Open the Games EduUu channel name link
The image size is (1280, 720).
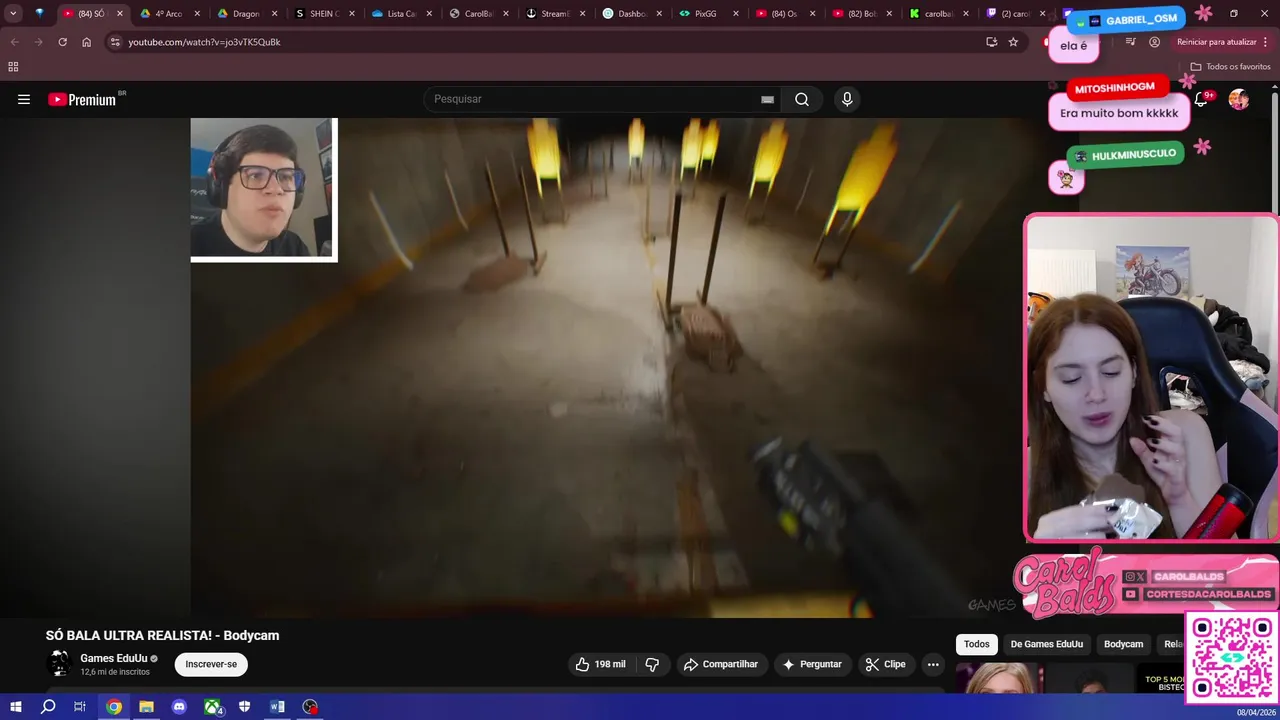(x=113, y=658)
